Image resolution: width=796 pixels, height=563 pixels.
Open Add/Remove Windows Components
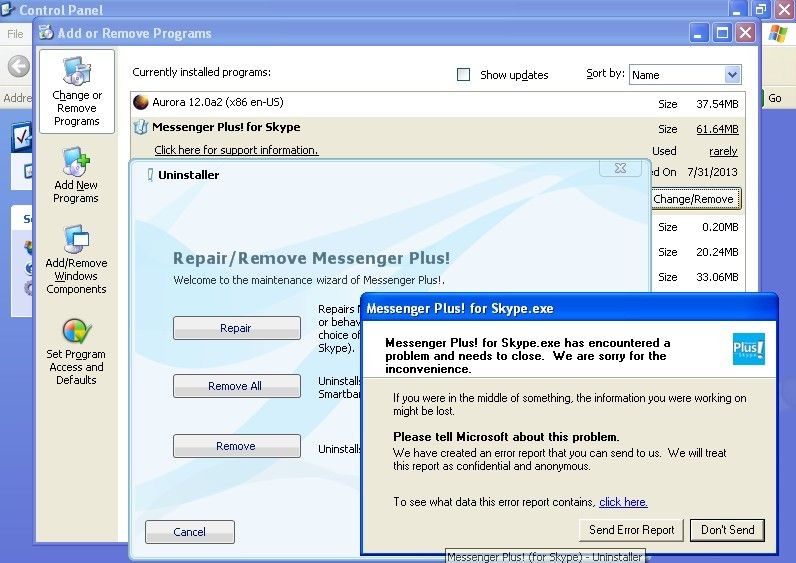[76, 259]
